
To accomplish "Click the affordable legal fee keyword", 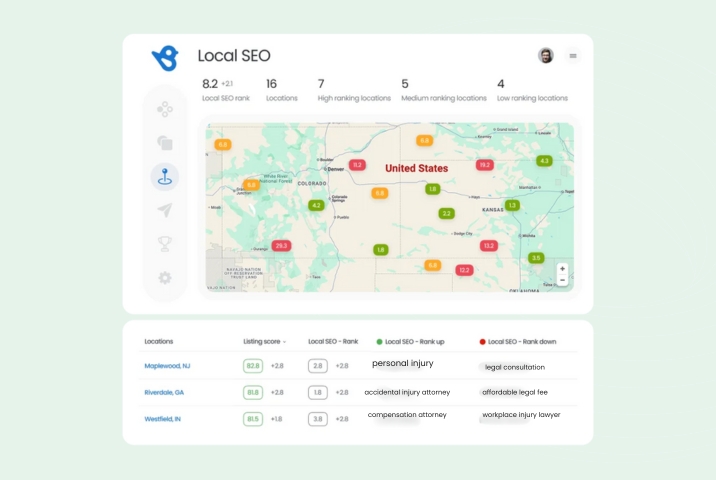I will [515, 392].
